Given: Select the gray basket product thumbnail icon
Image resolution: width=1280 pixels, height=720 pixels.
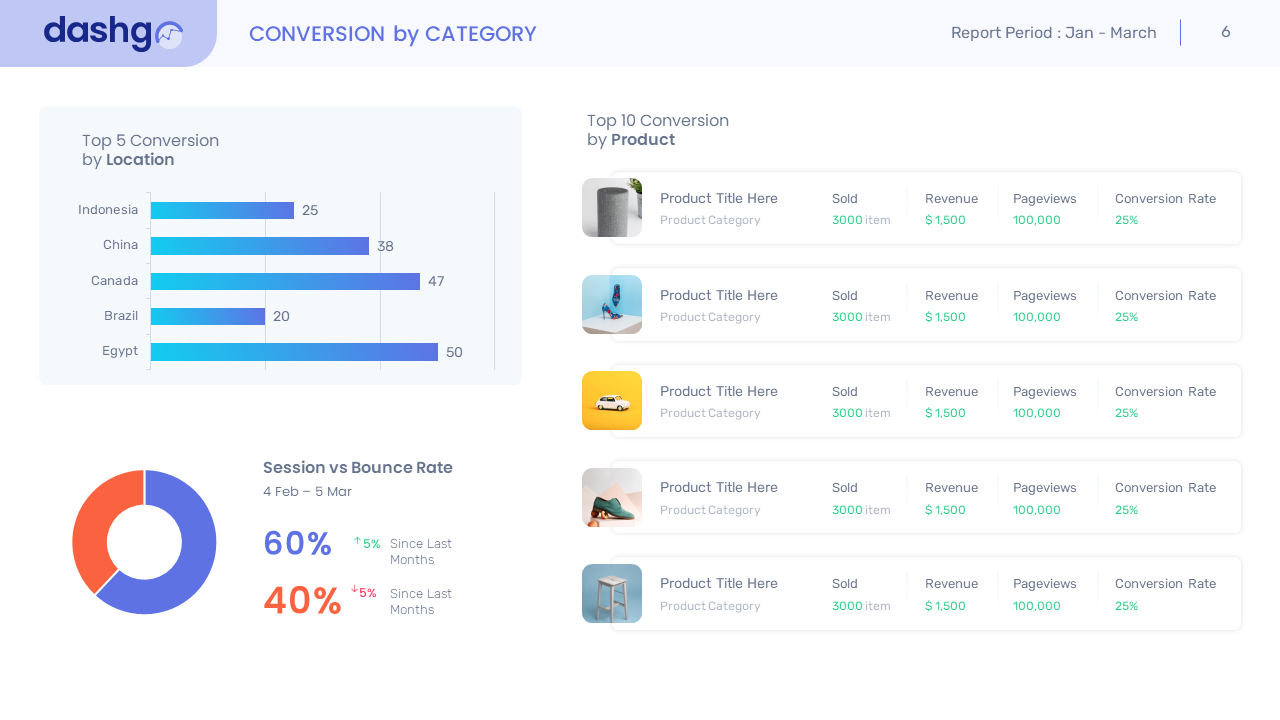Looking at the screenshot, I should click(611, 208).
